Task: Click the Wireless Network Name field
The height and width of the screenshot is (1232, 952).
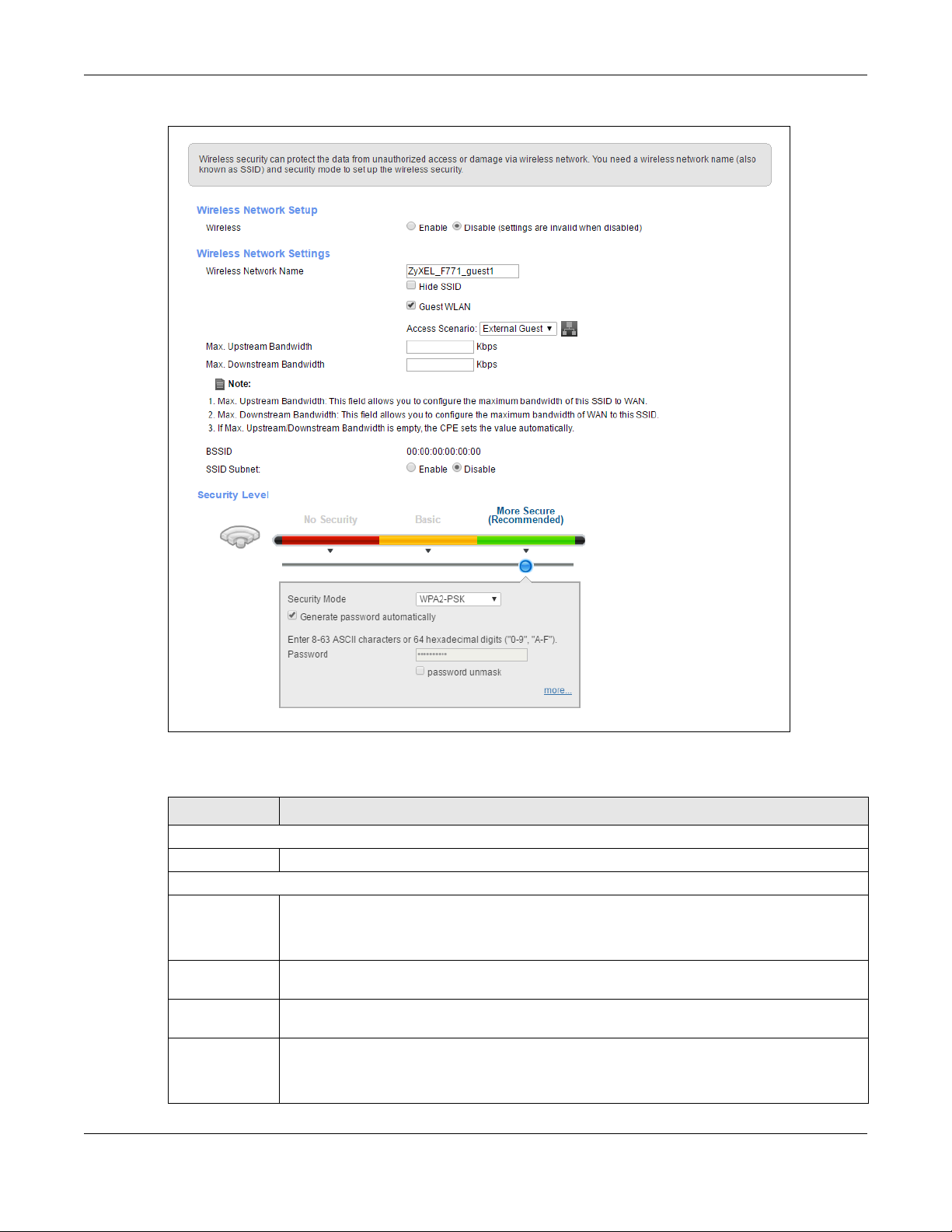Action: pos(462,271)
